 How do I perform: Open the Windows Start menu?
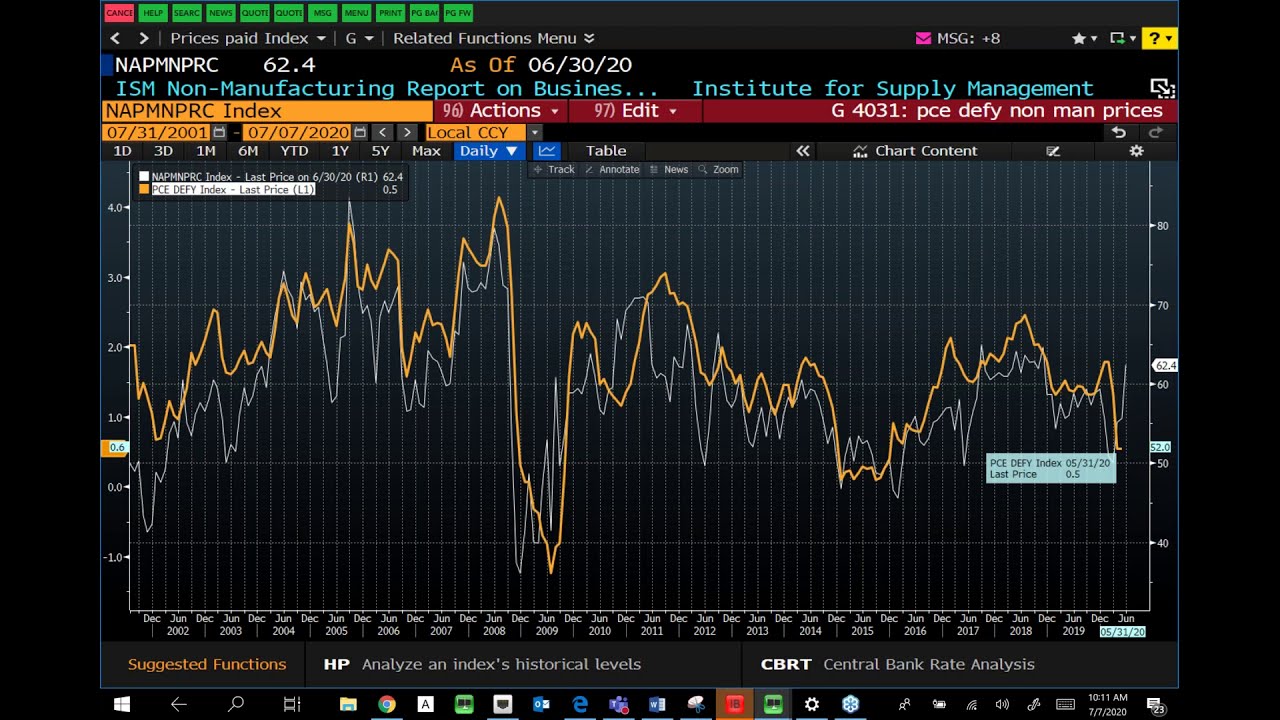[122, 705]
